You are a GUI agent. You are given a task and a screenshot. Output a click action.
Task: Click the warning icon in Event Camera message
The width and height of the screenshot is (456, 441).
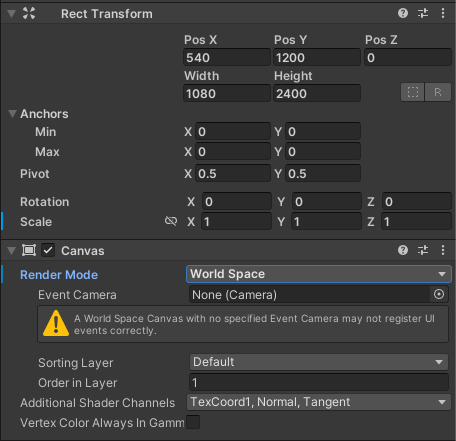click(x=56, y=323)
